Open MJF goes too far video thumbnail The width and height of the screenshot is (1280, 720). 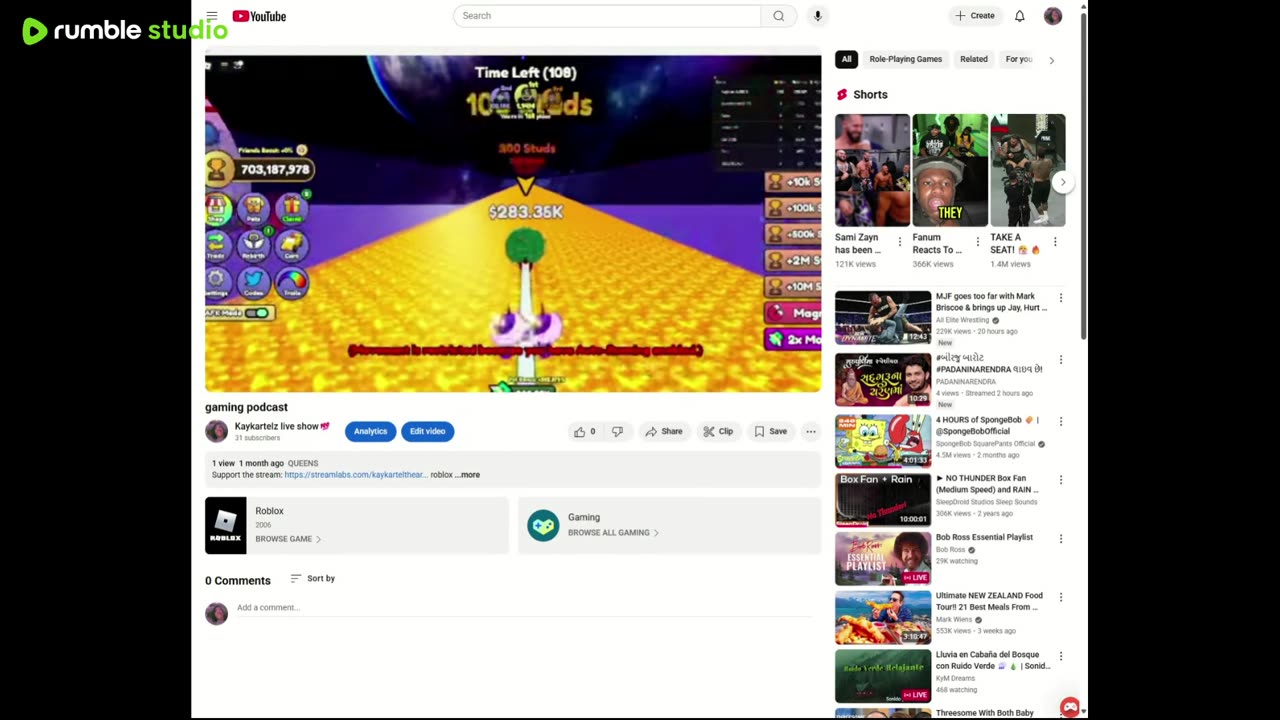click(x=883, y=317)
